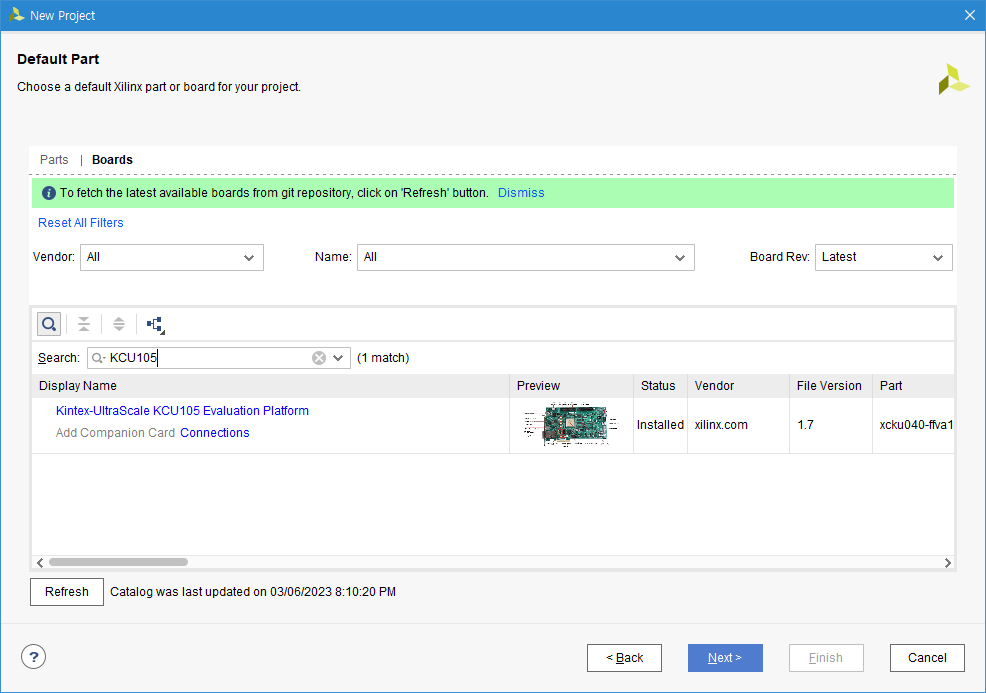Select Kintex-UltraScale KCU105 Evaluation Platform board
The image size is (986, 693).
182,411
